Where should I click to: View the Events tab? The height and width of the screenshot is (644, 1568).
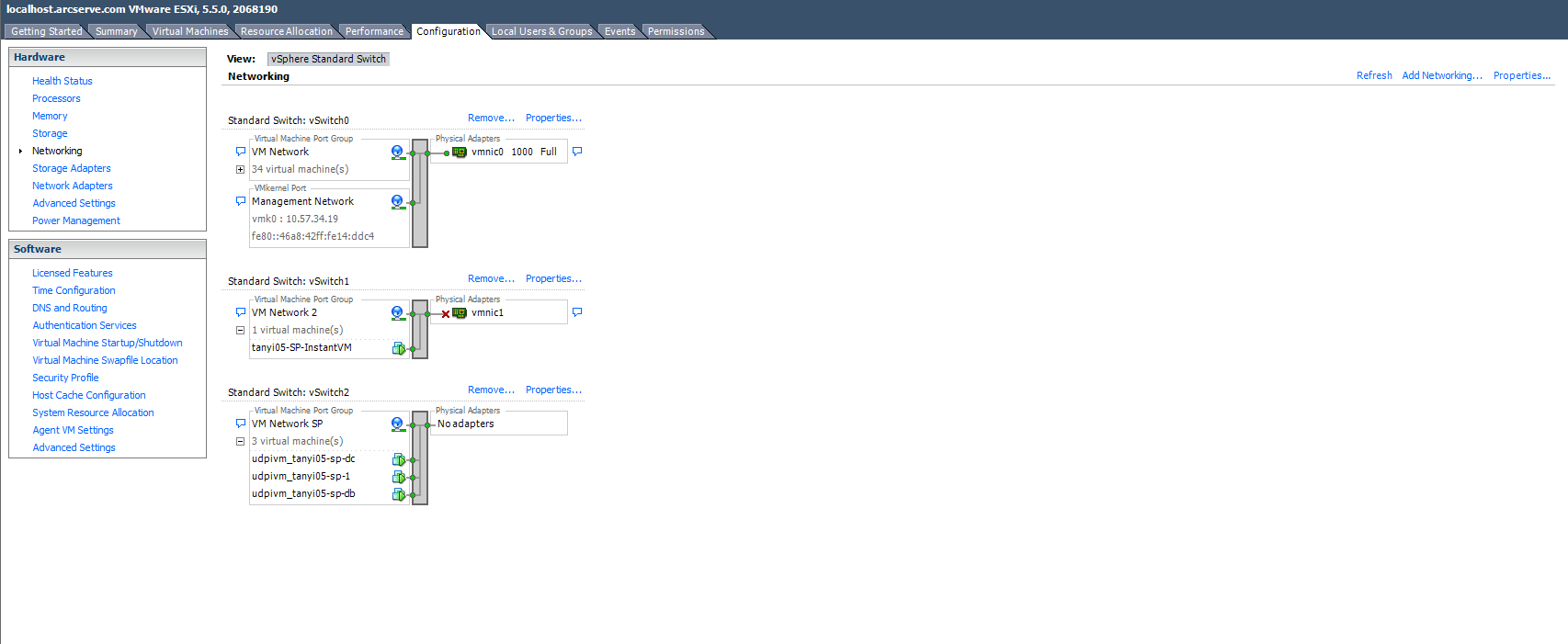pos(619,31)
